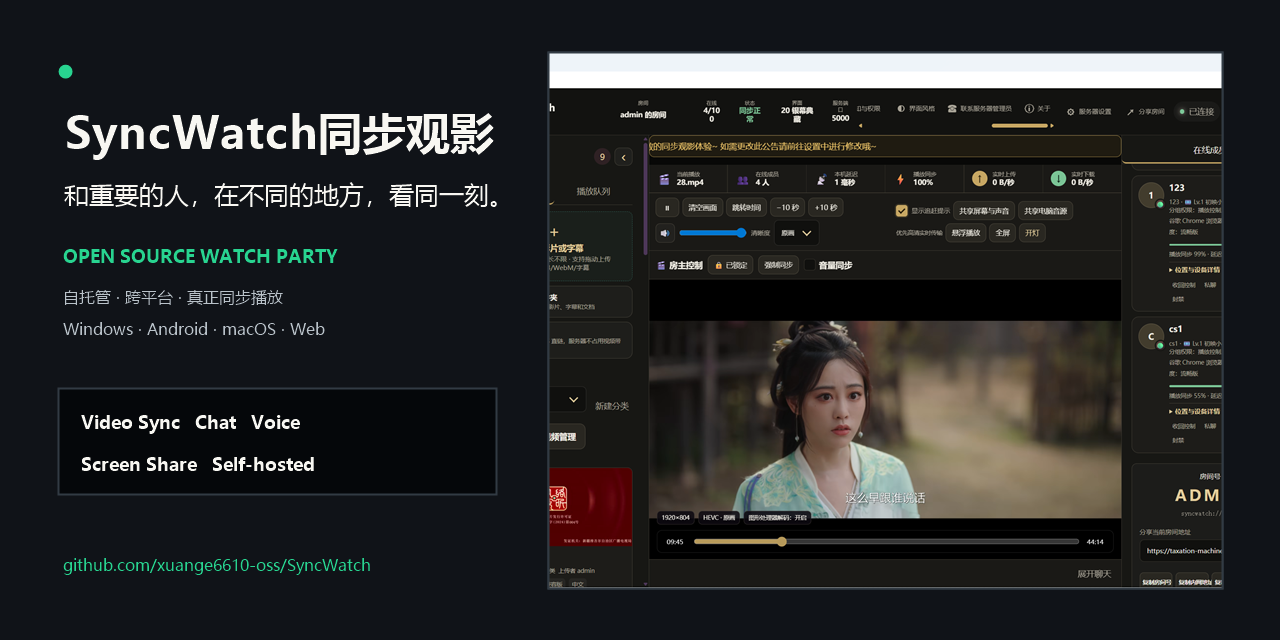Pause the video with the pause button
The width and height of the screenshot is (1280, 640).
[667, 208]
